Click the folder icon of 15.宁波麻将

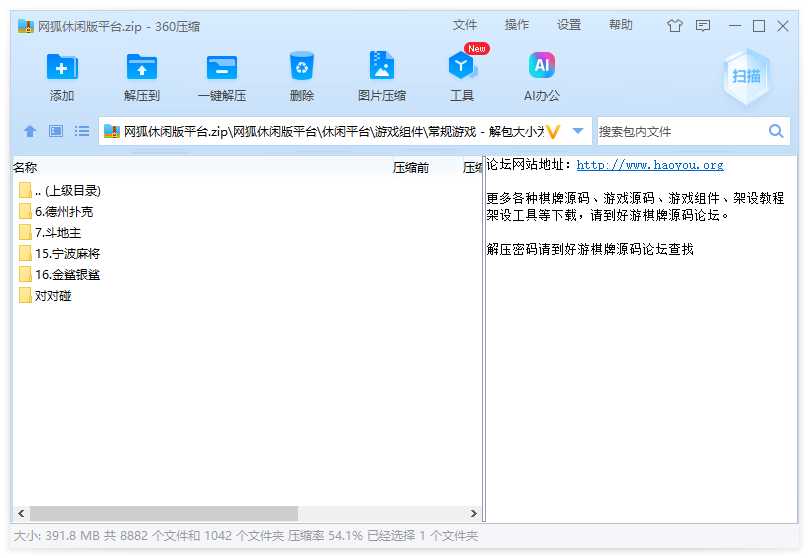pyautogui.click(x=25, y=253)
